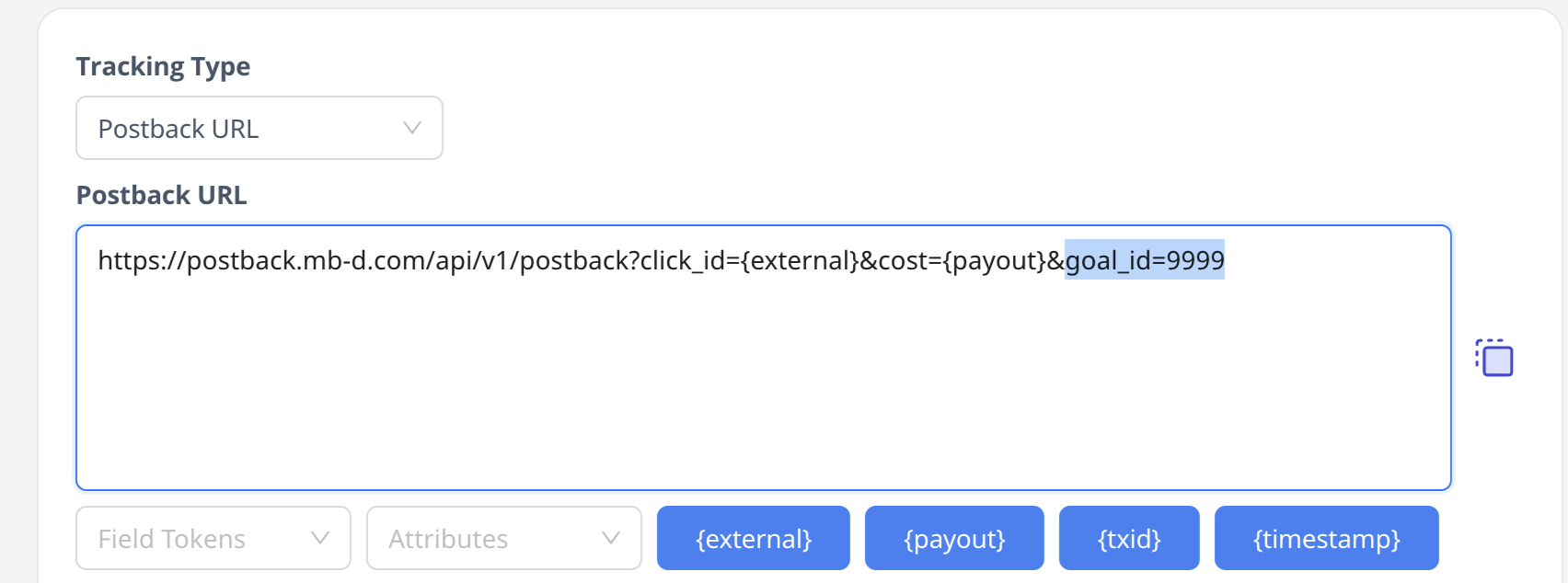Click the highlighted goal_id=9999 text
This screenshot has height=583, width=1568.
(x=1145, y=261)
